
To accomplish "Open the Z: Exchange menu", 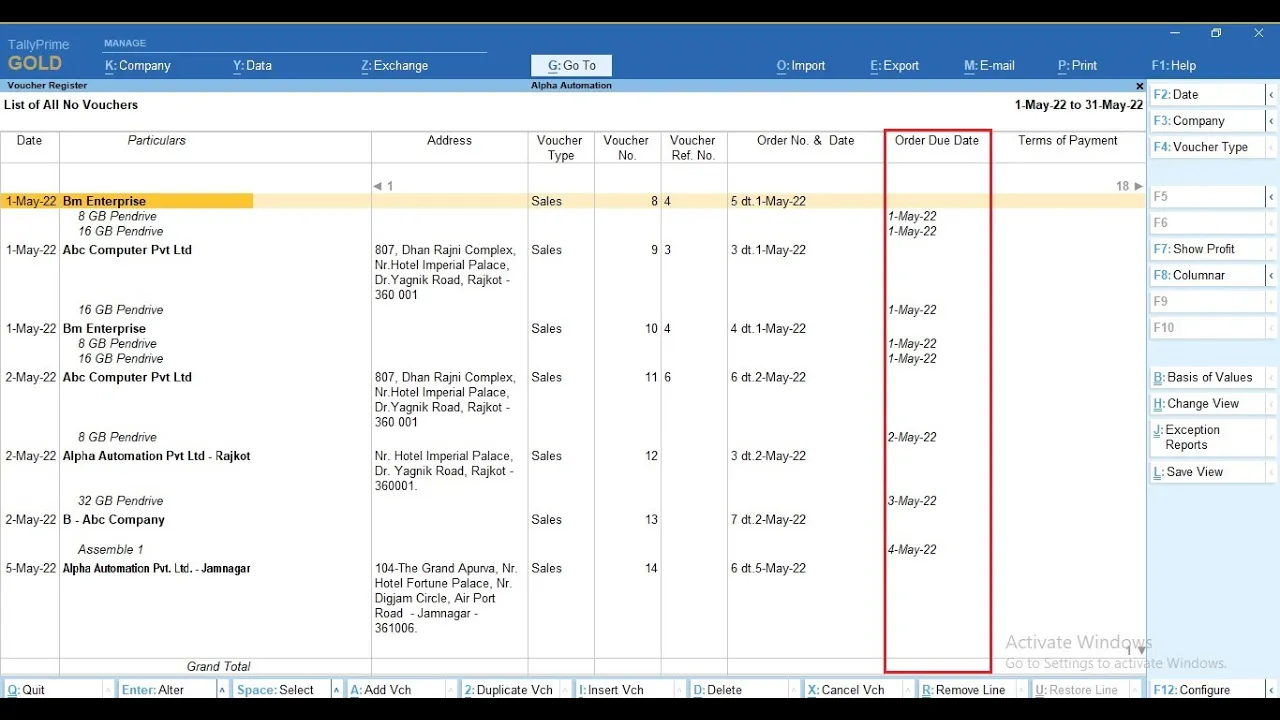I will (394, 66).
